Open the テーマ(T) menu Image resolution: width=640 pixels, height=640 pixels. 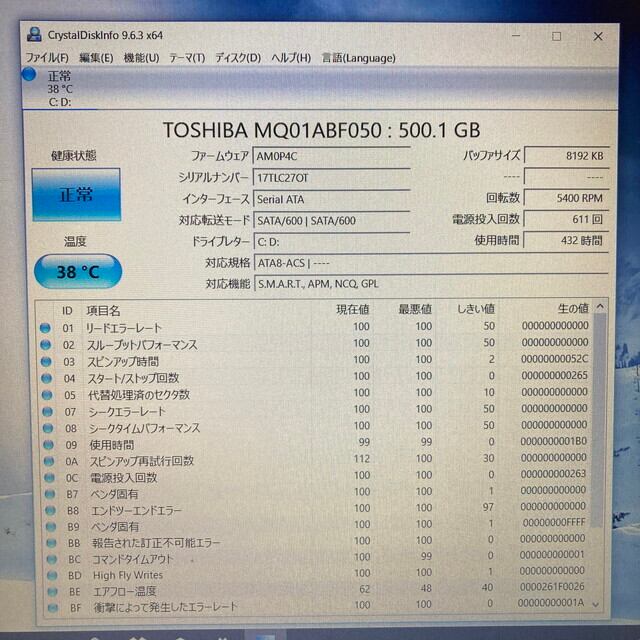pyautogui.click(x=187, y=58)
